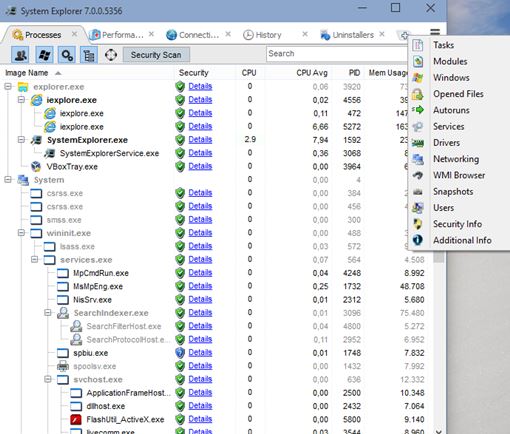Focus the Search input field

pyautogui.click(x=337, y=54)
